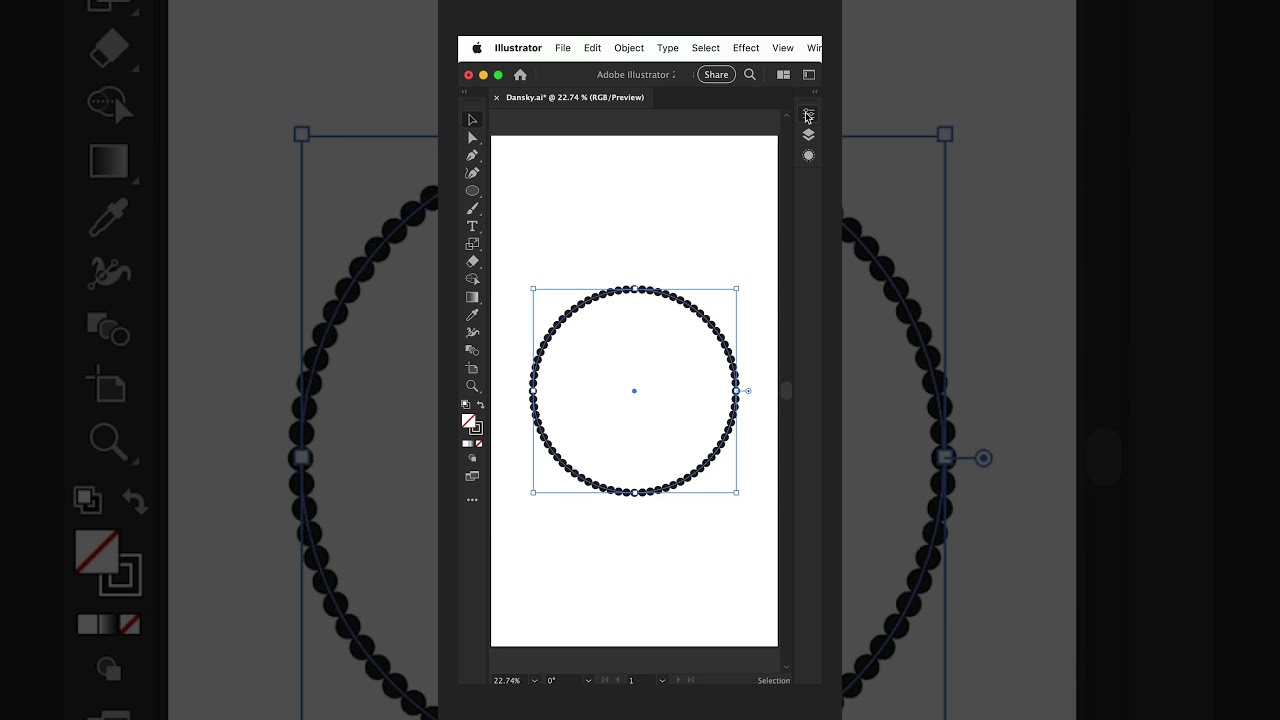The height and width of the screenshot is (720, 1280).
Task: Go to next artboard button
Action: (678, 681)
